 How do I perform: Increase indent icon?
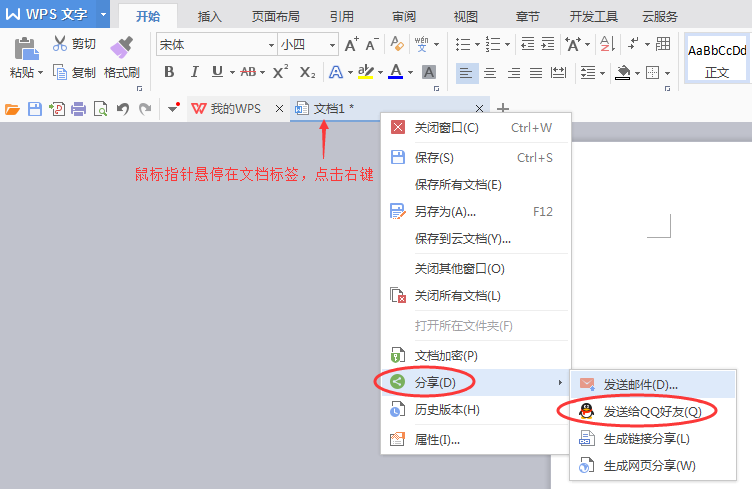pos(548,44)
